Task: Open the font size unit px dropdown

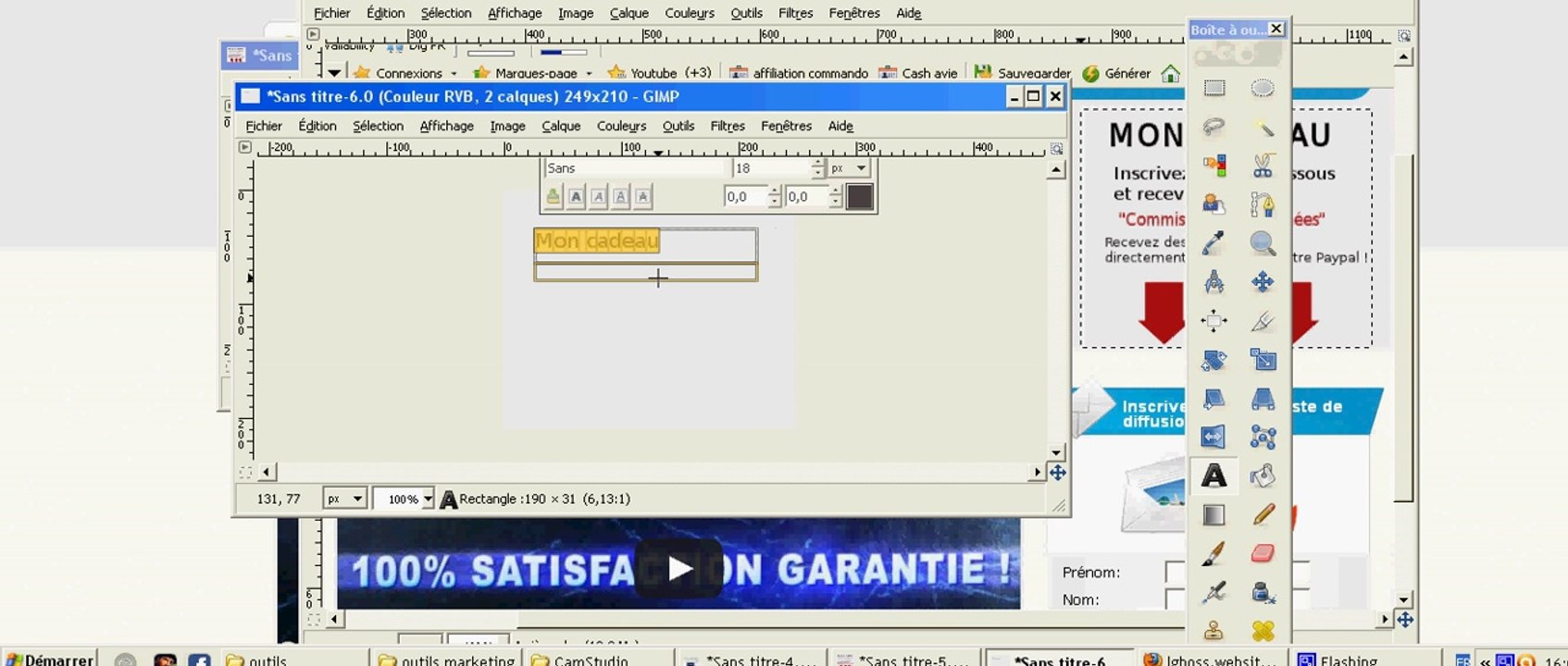Action: tap(849, 168)
